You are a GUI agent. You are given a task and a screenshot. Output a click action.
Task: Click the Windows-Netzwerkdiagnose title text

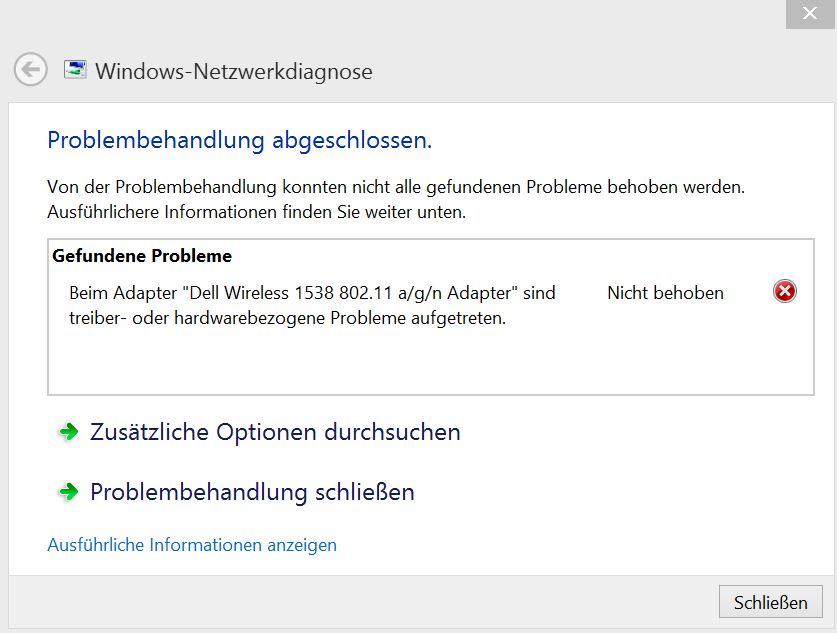234,72
